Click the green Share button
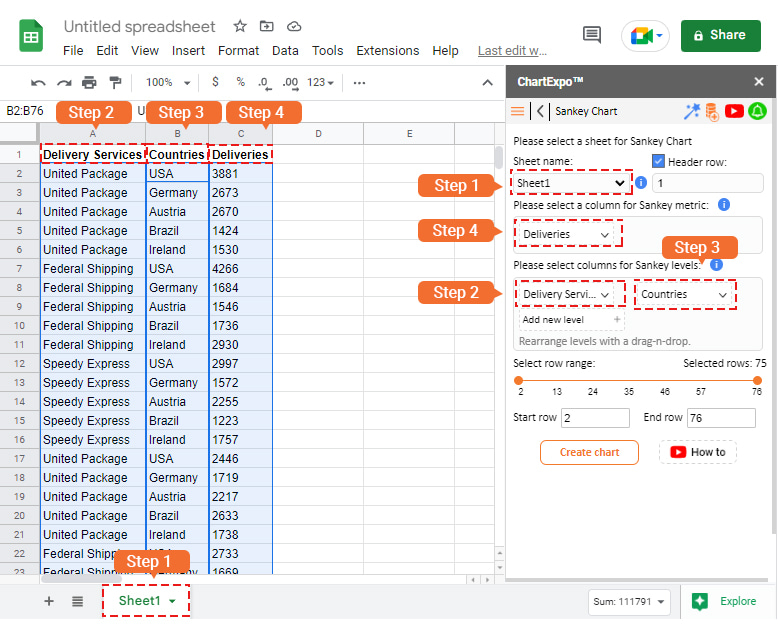Image resolution: width=778 pixels, height=636 pixels. click(720, 35)
